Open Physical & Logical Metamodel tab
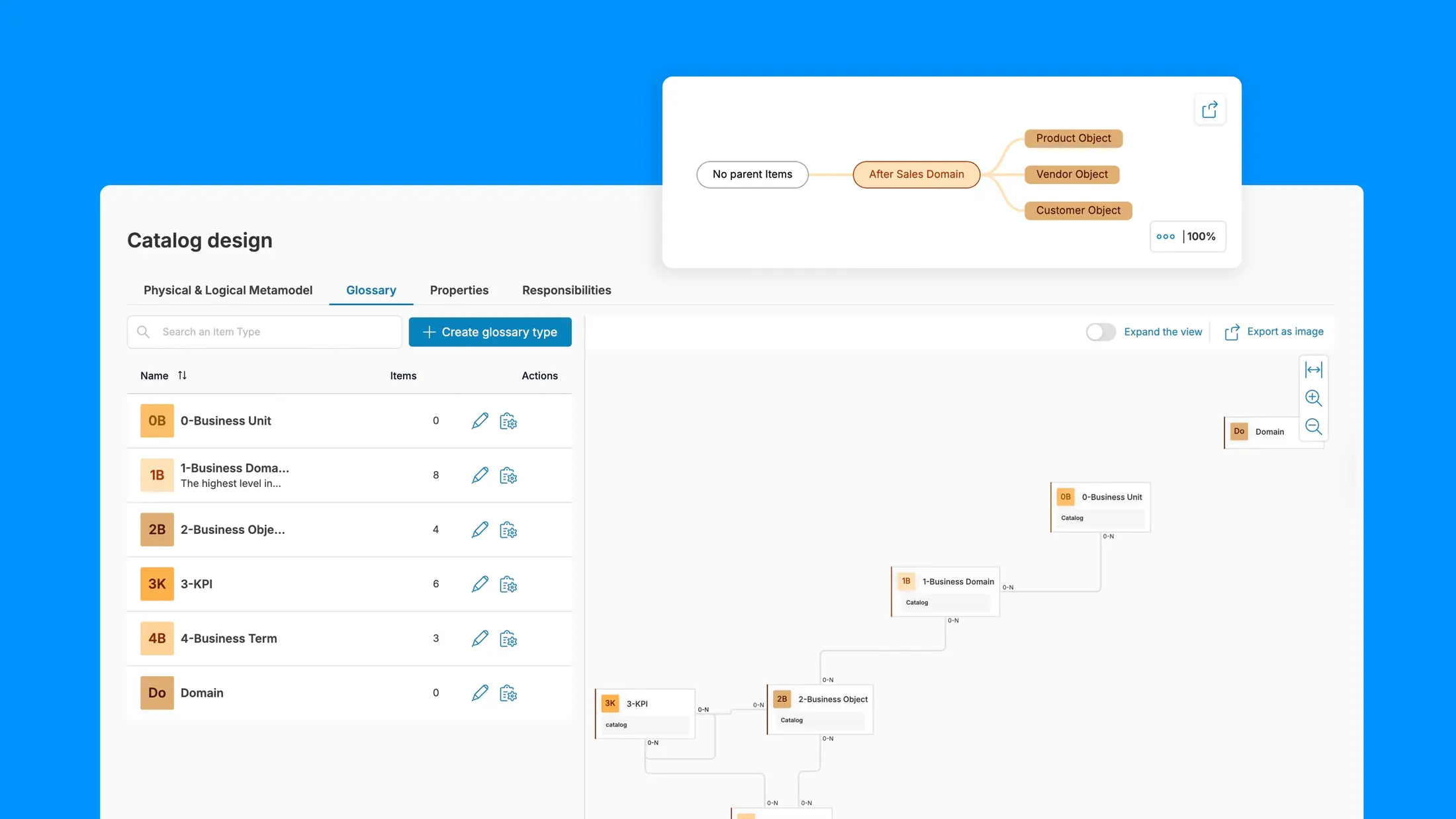The image size is (1456, 819). coord(228,290)
